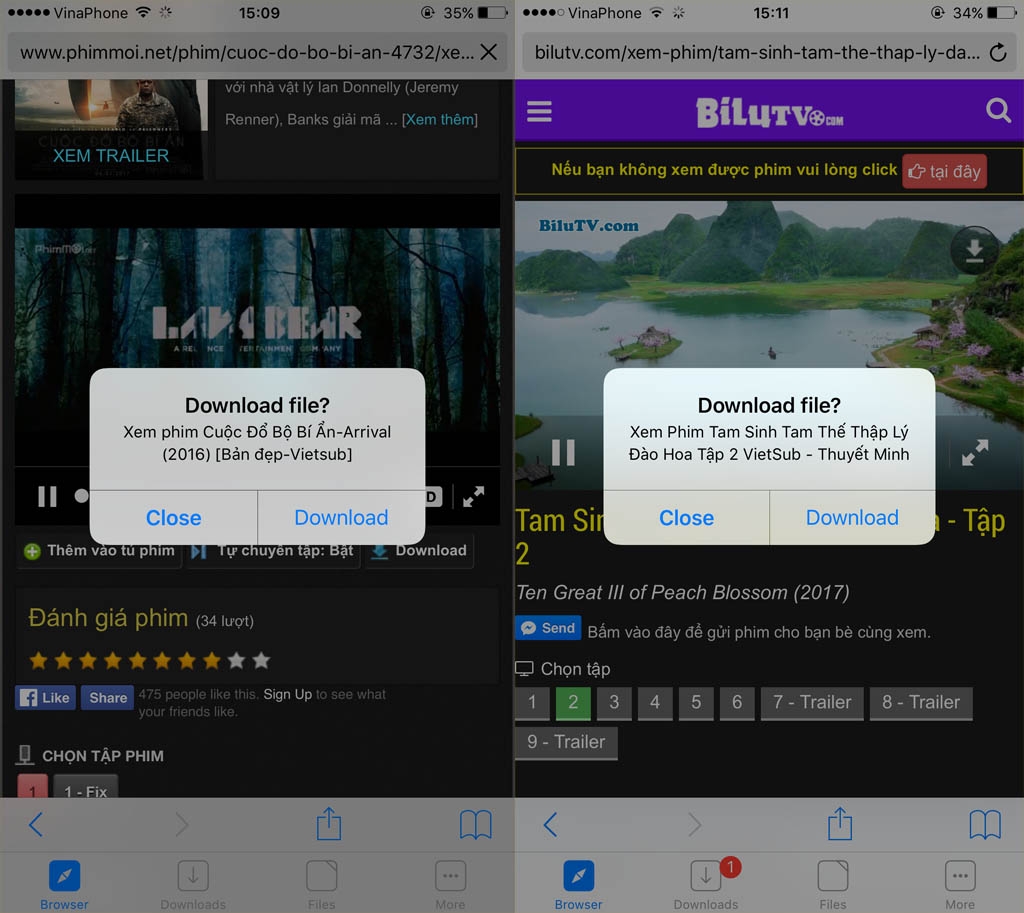The height and width of the screenshot is (913, 1024).
Task: Click the Facebook Like button
Action: [x=45, y=697]
